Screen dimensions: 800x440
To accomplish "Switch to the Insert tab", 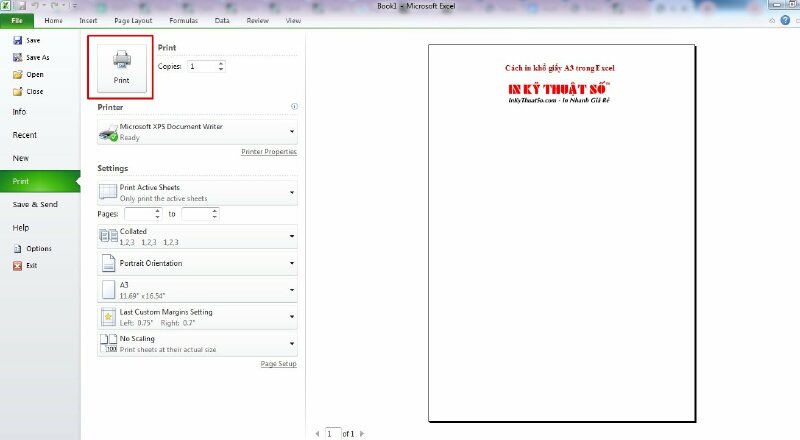I will (x=88, y=20).
